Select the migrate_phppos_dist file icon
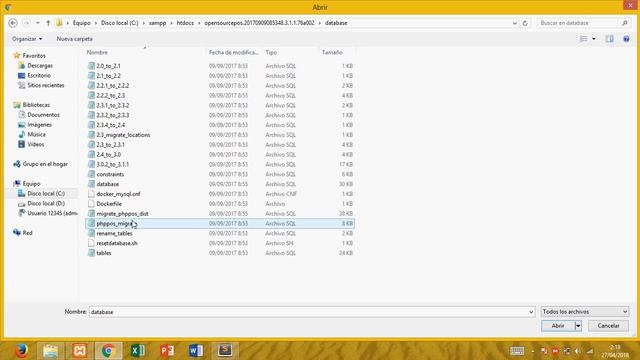The width and height of the screenshot is (640, 360). coord(91,213)
